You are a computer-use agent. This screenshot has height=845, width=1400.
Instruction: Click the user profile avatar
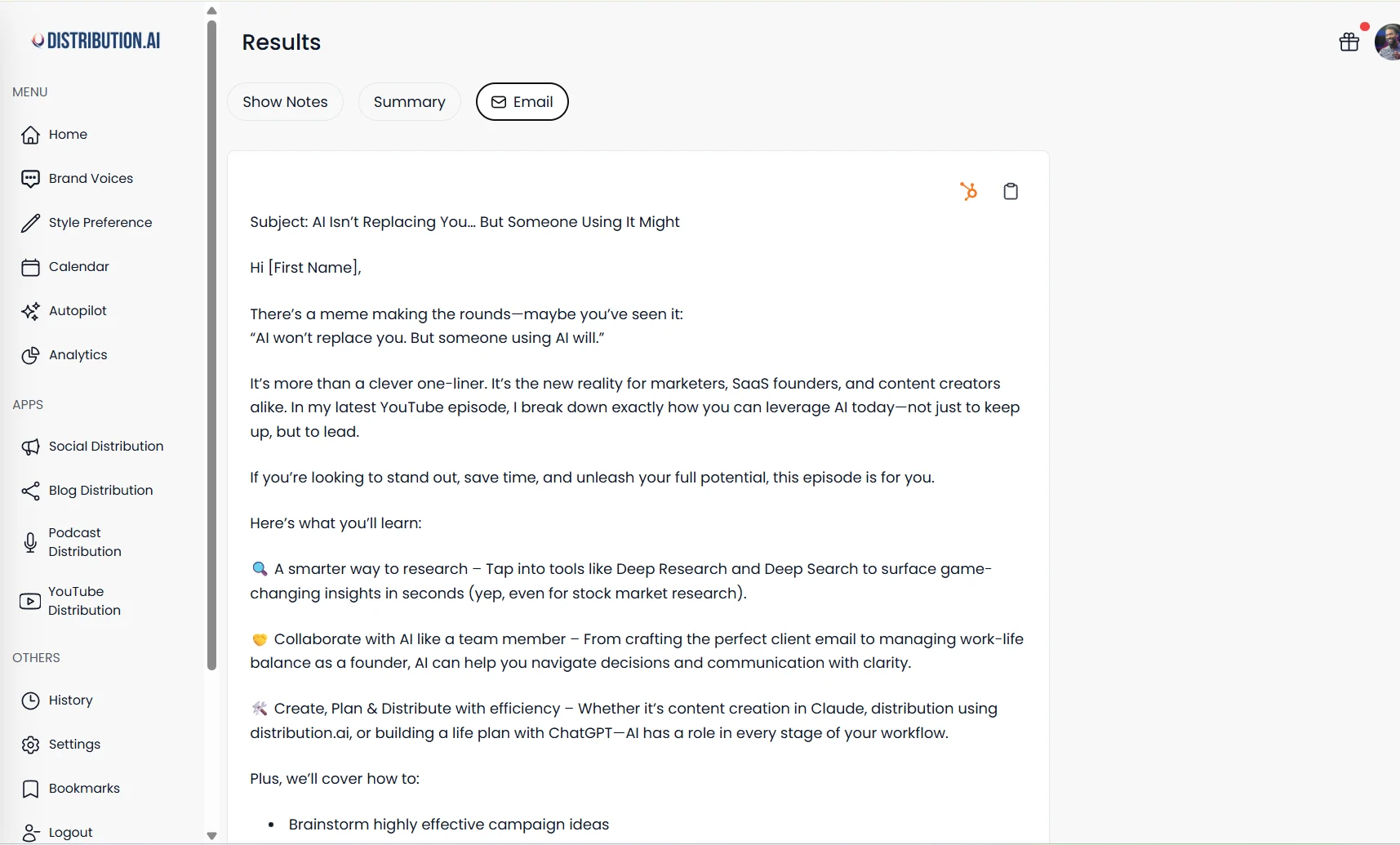tap(1388, 42)
